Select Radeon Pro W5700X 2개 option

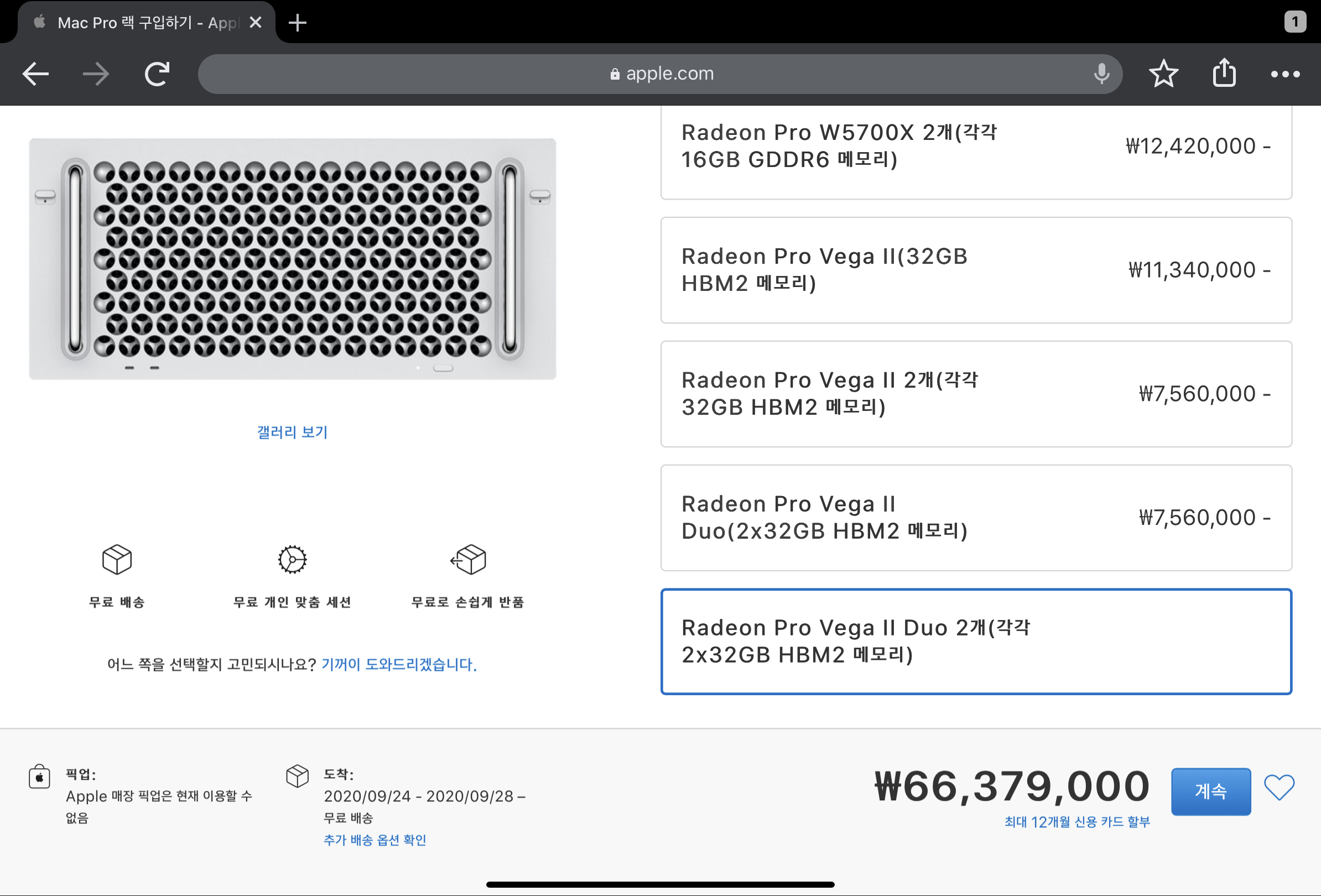pyautogui.click(x=975, y=147)
